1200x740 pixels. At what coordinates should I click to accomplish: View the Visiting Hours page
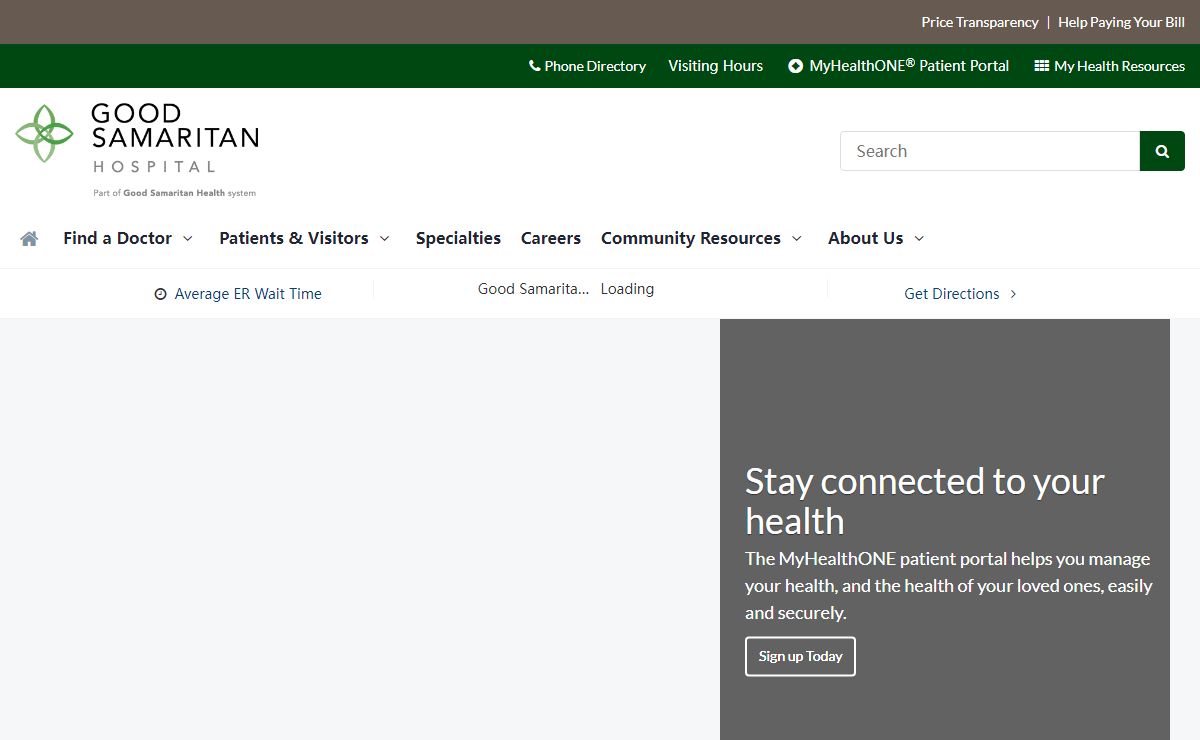click(x=715, y=66)
